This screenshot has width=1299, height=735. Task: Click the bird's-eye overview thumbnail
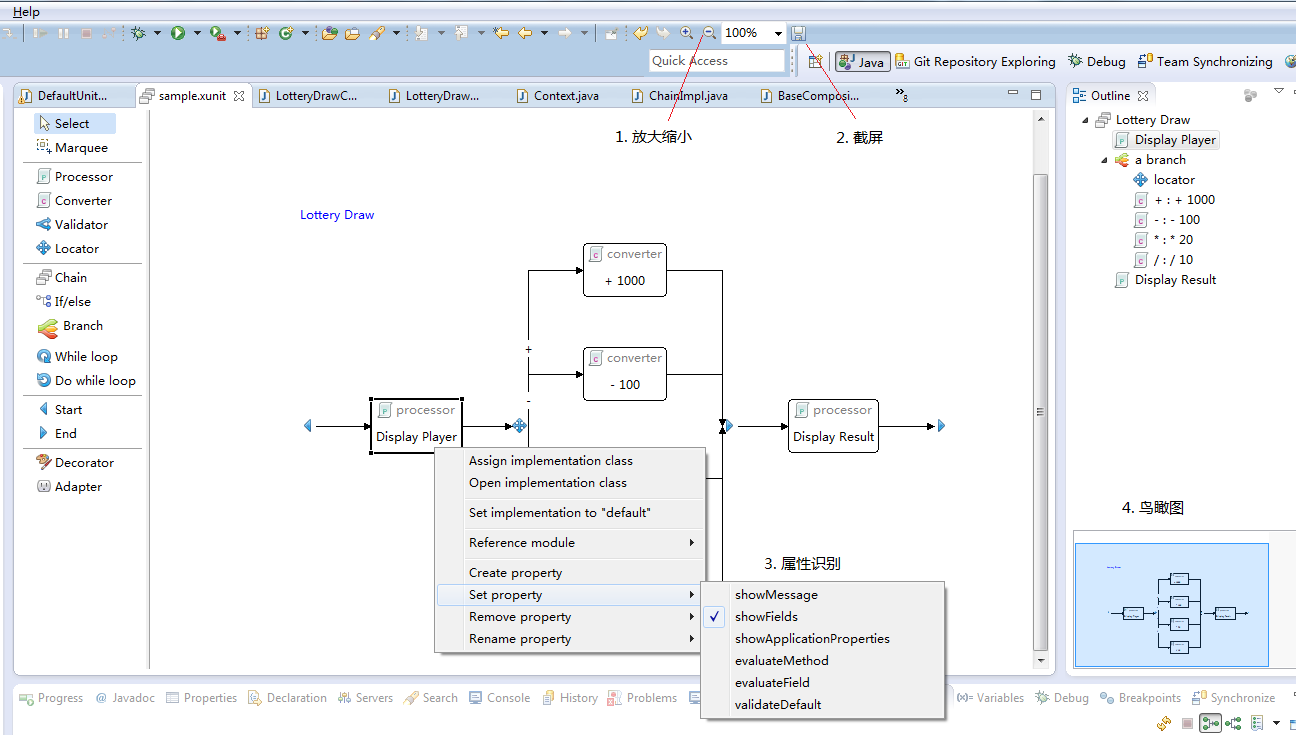click(1171, 605)
